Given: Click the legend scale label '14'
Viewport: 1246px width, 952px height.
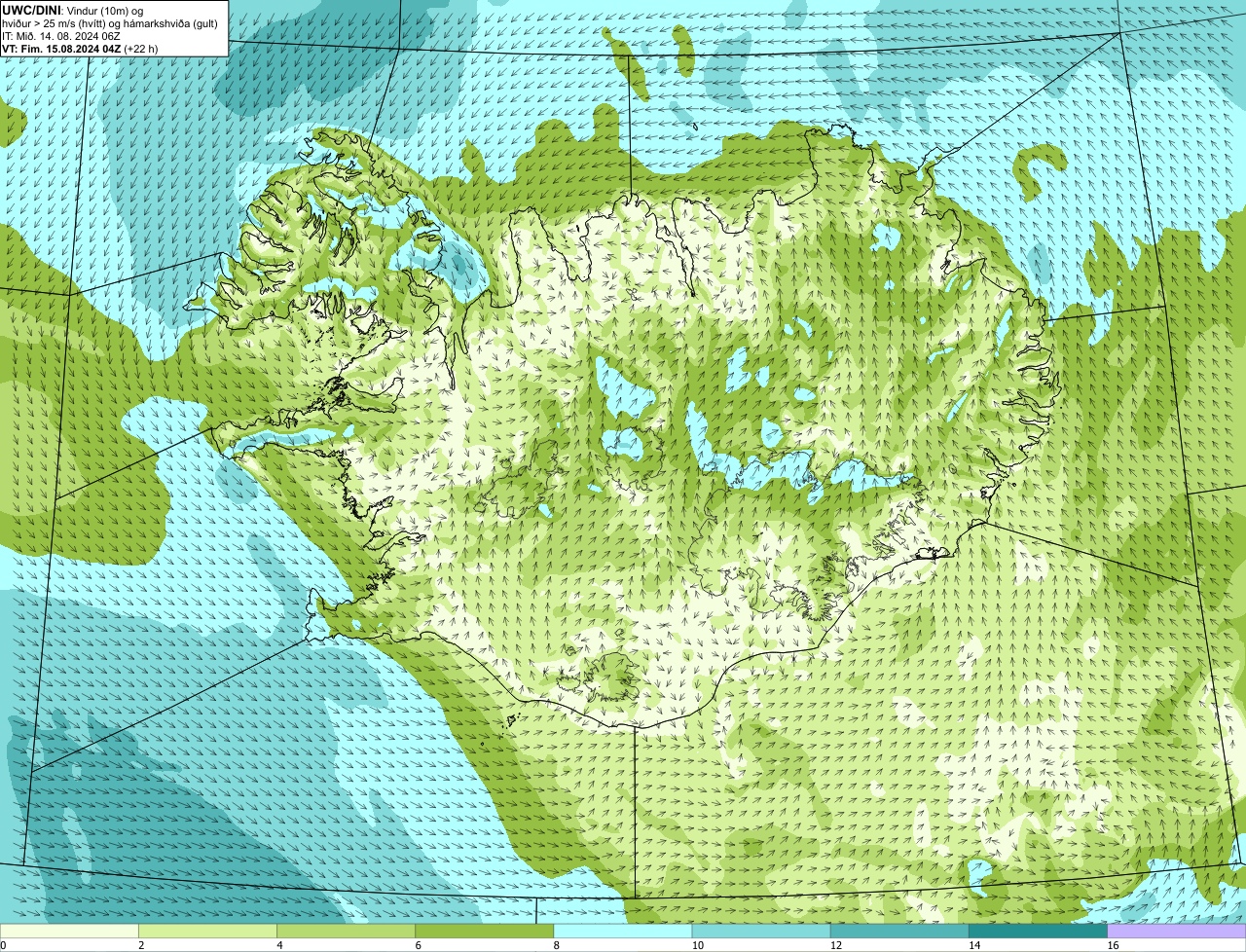Looking at the screenshot, I should point(974,945).
